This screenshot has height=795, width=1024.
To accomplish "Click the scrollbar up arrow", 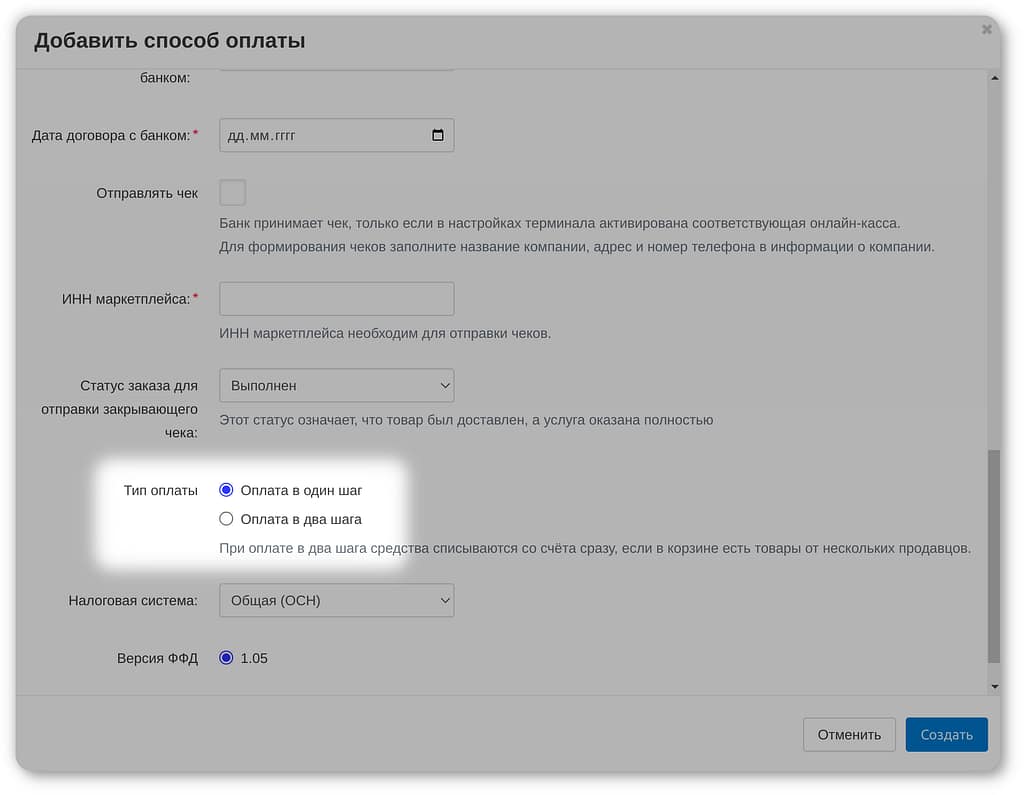I will click(993, 78).
